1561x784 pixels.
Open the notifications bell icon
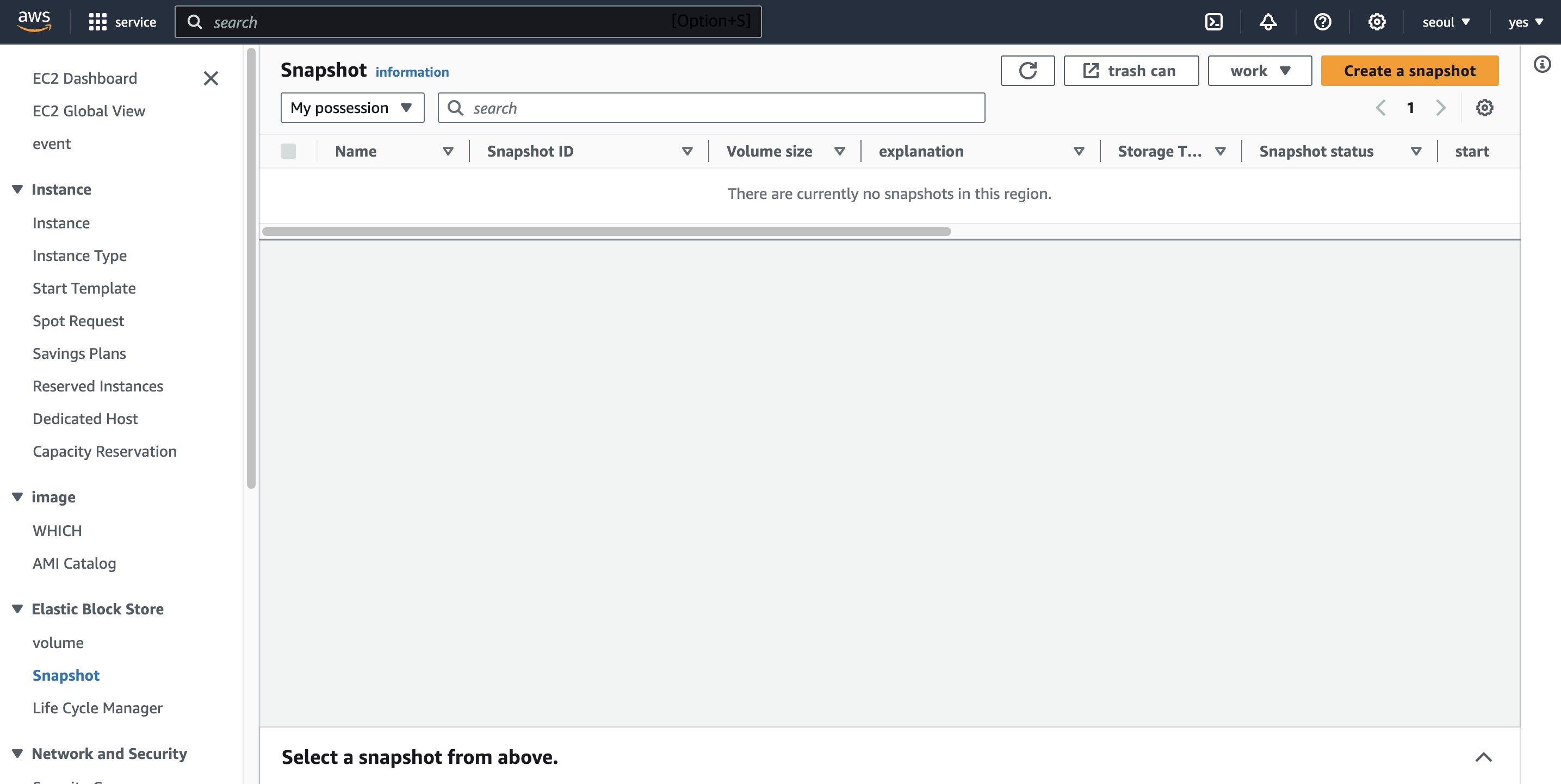(x=1268, y=22)
